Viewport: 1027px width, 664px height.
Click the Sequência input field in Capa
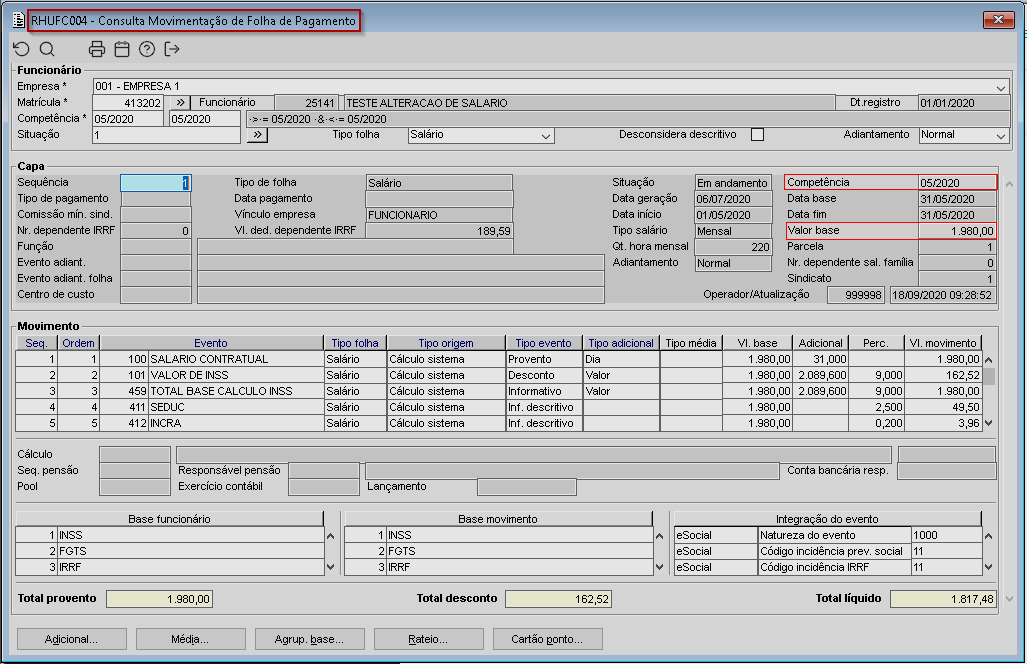[155, 183]
